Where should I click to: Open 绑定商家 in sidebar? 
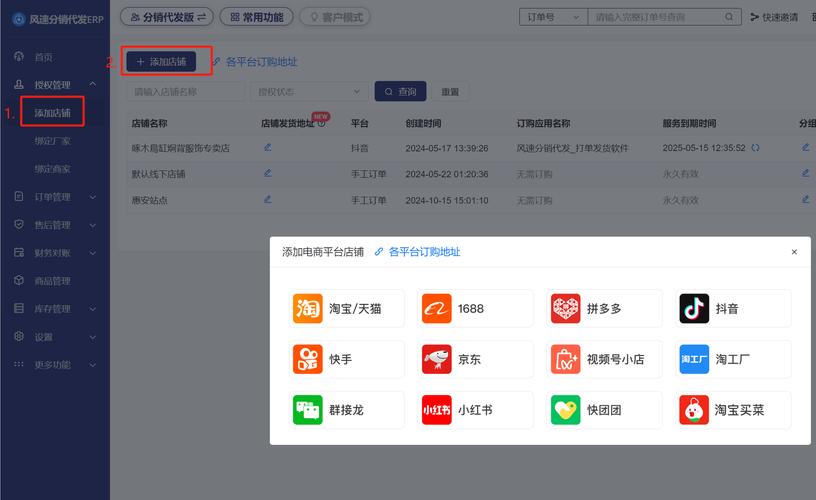[x=53, y=169]
